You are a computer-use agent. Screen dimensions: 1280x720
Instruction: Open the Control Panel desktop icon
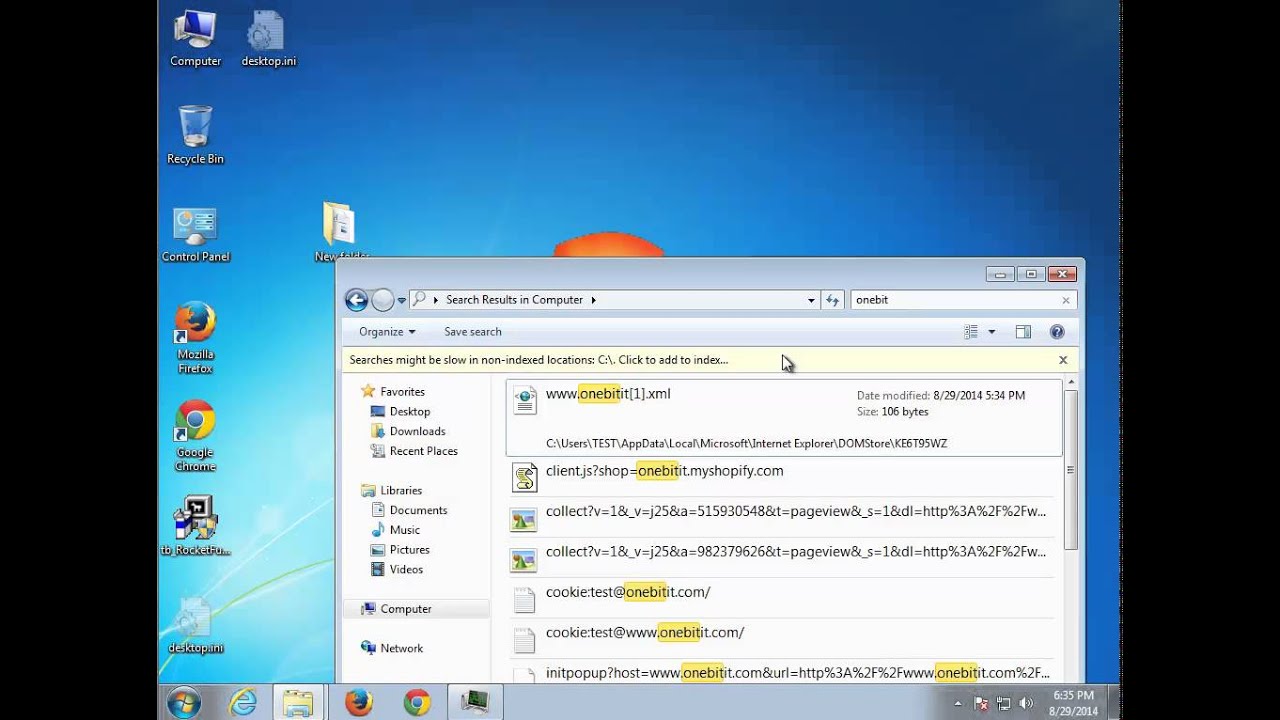(x=195, y=235)
